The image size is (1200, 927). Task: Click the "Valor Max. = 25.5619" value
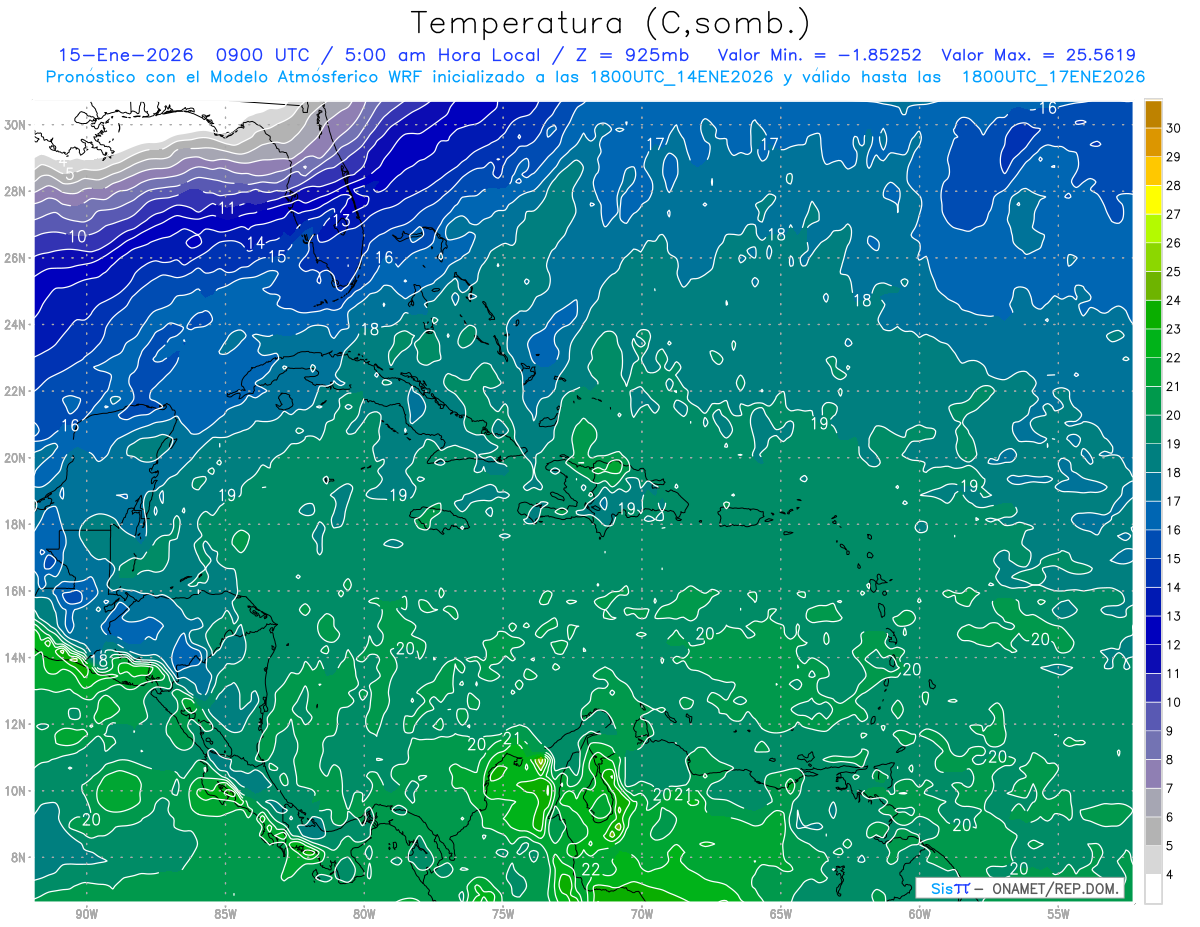click(1038, 55)
